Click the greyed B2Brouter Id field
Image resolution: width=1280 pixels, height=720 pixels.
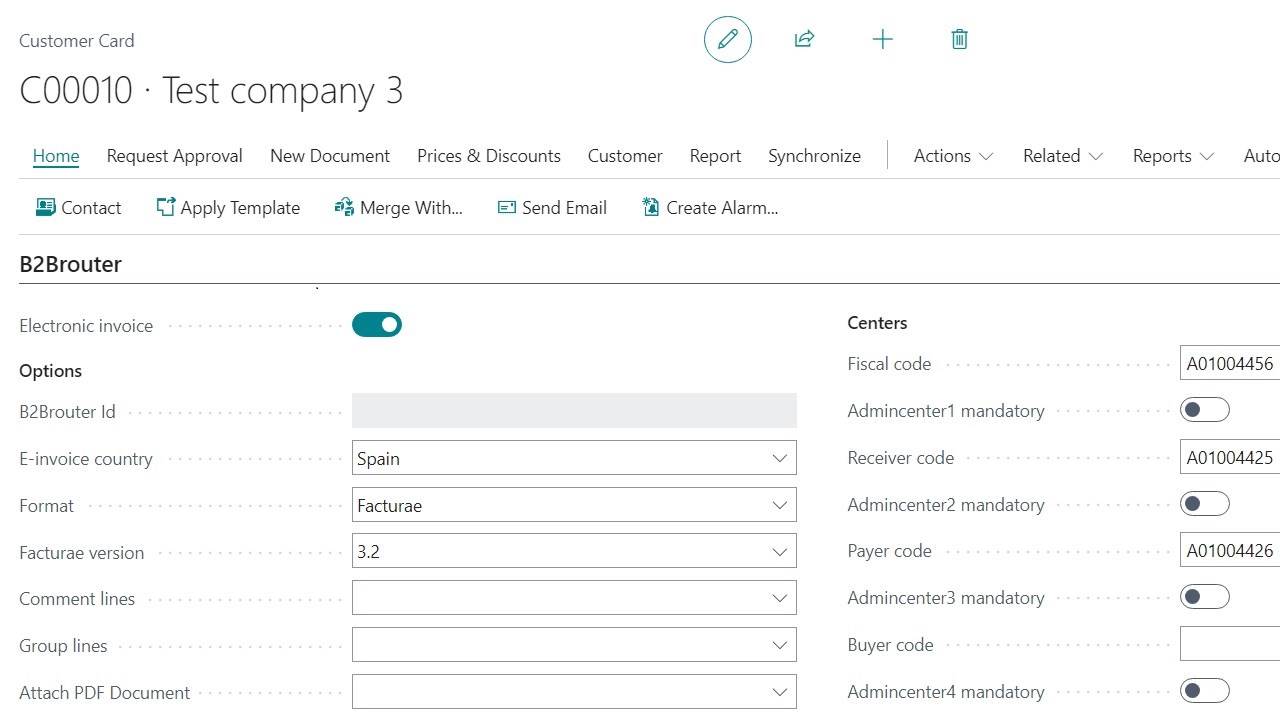tap(574, 411)
